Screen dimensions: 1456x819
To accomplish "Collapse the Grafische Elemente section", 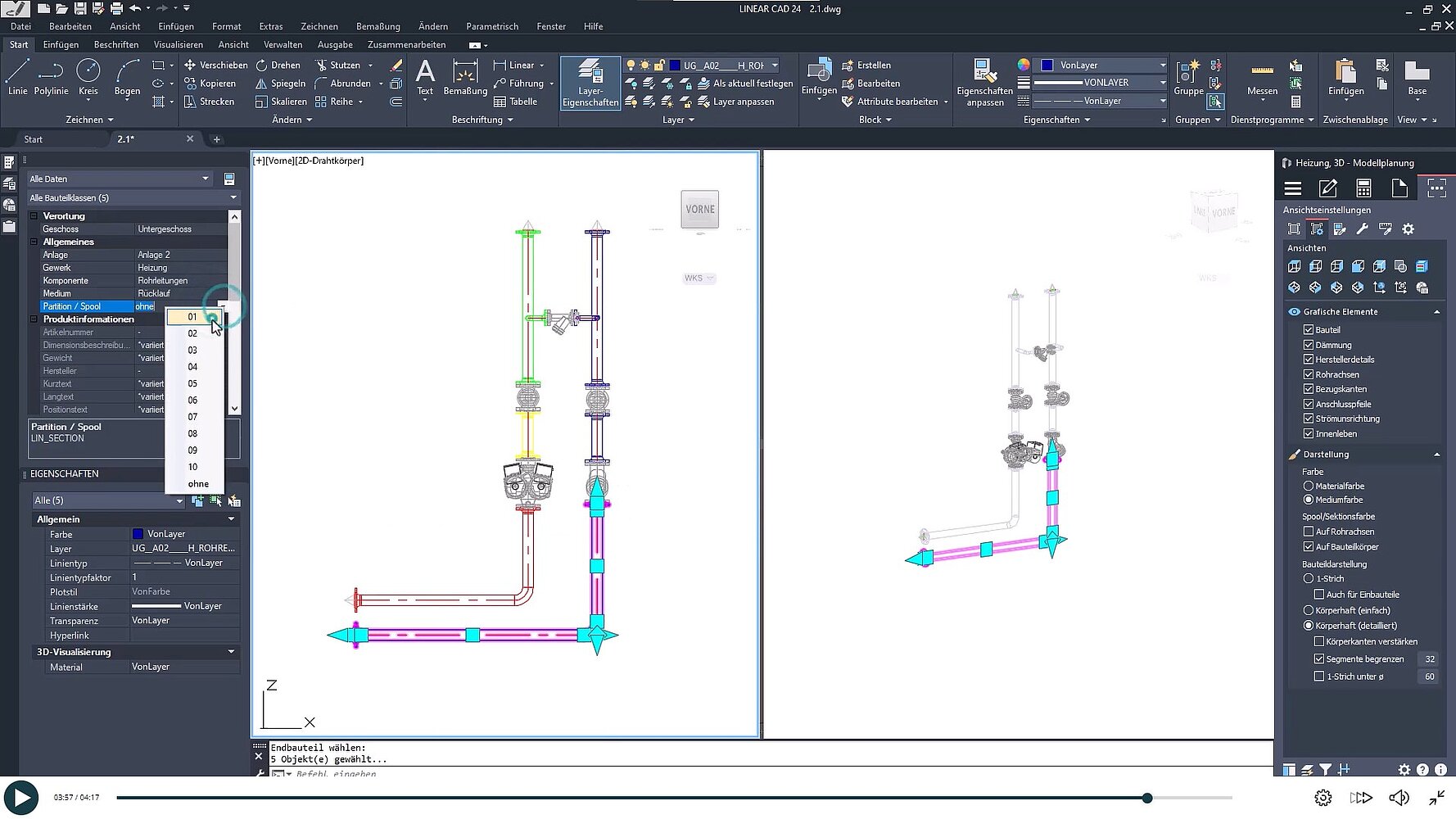I will click(x=1436, y=312).
